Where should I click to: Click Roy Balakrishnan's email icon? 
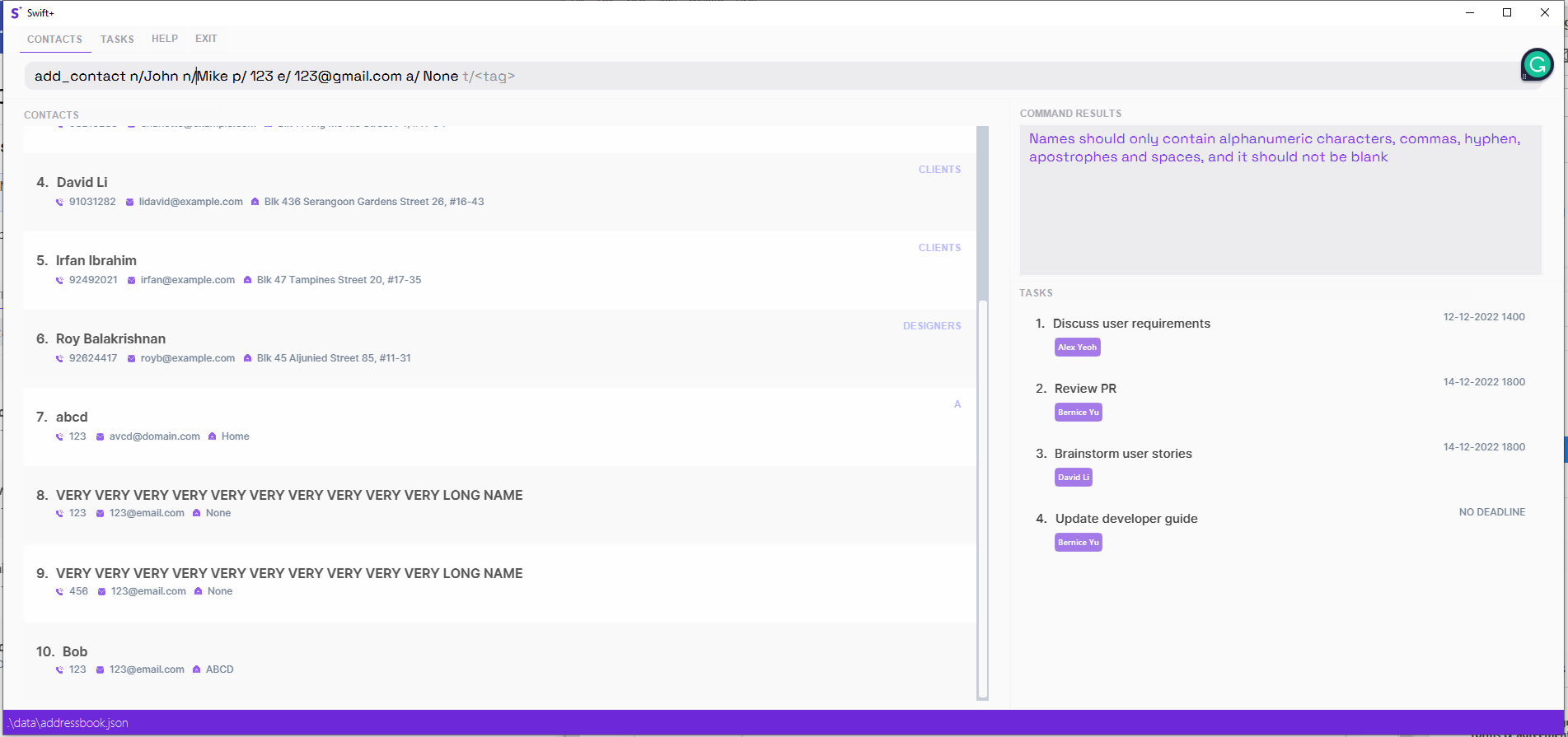pos(131,358)
